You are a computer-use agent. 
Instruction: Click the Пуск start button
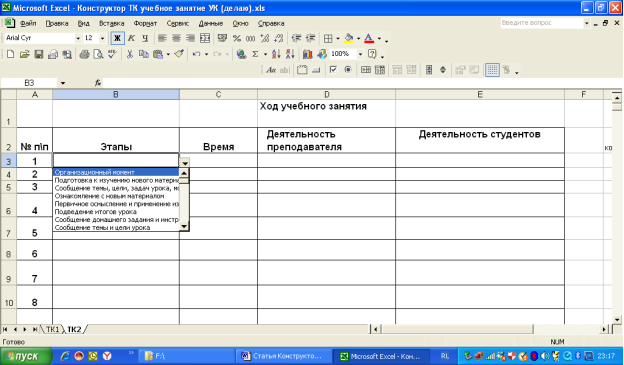[26, 356]
